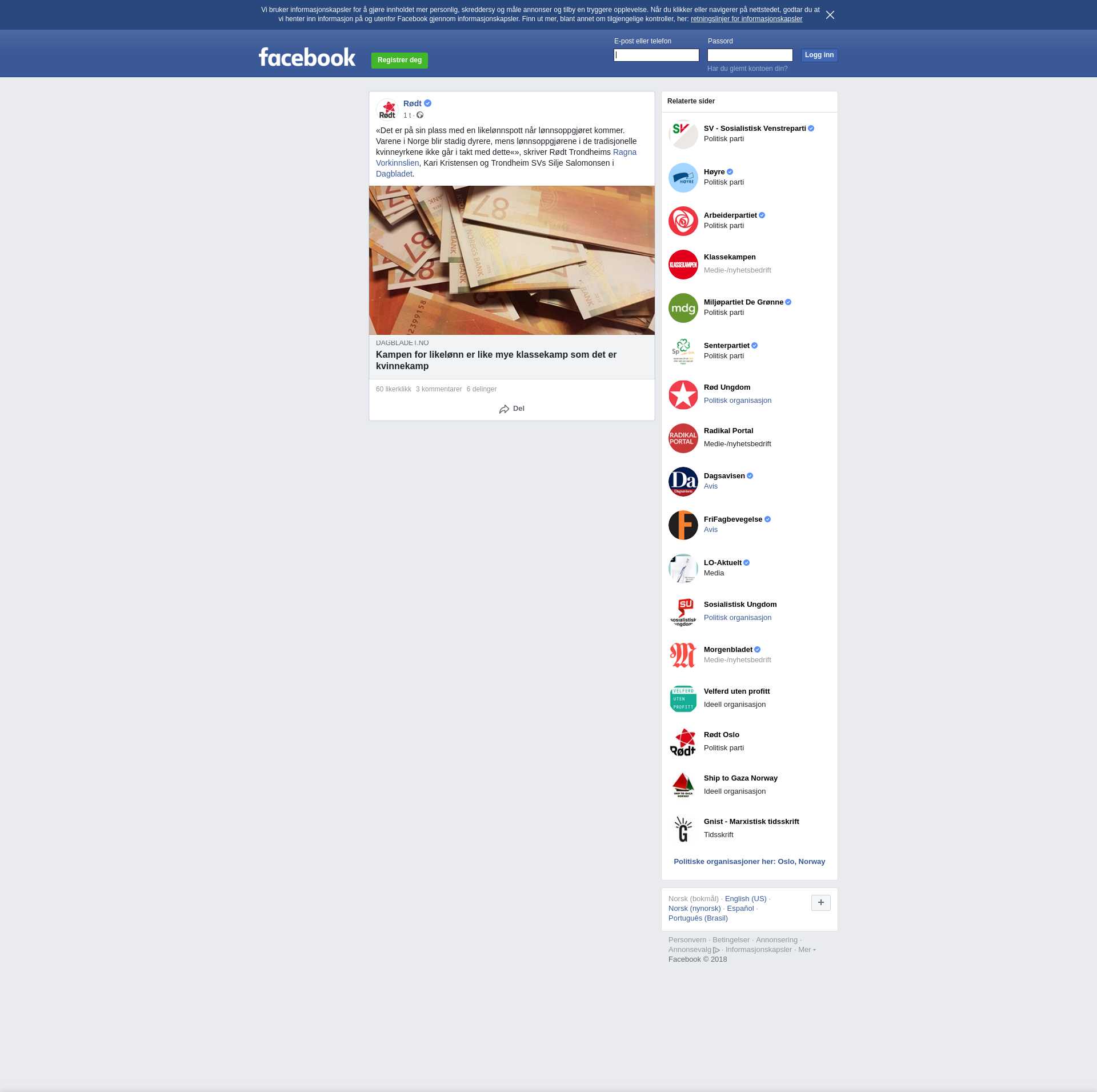Click the Del share arrow button

[x=512, y=409]
